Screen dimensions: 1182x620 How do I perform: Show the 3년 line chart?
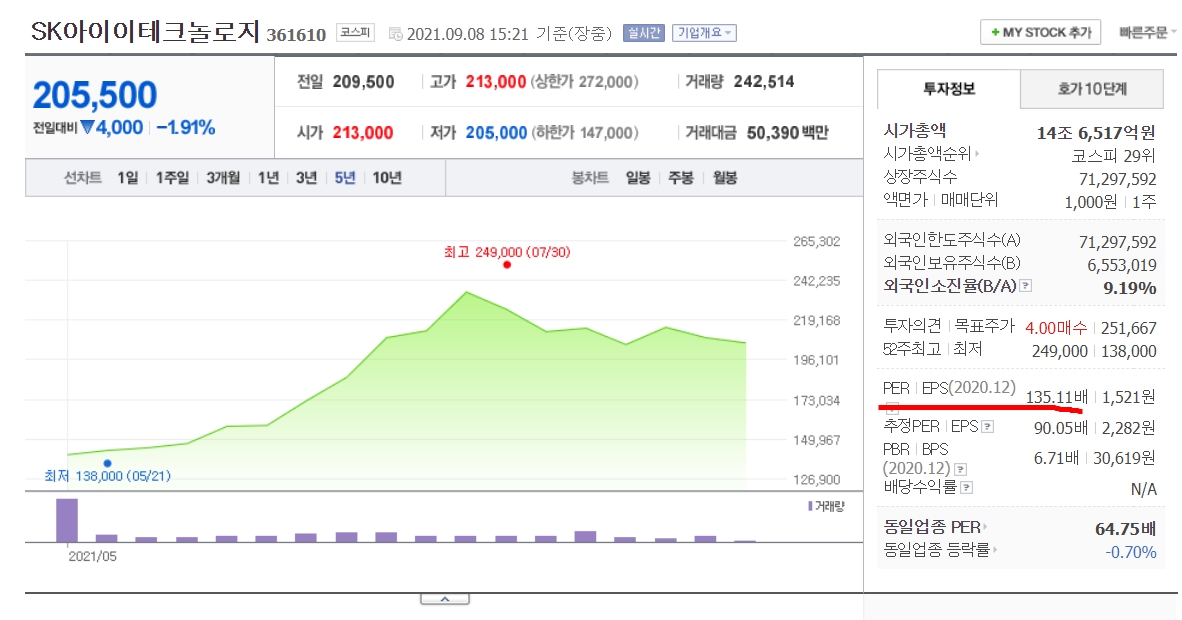point(306,178)
